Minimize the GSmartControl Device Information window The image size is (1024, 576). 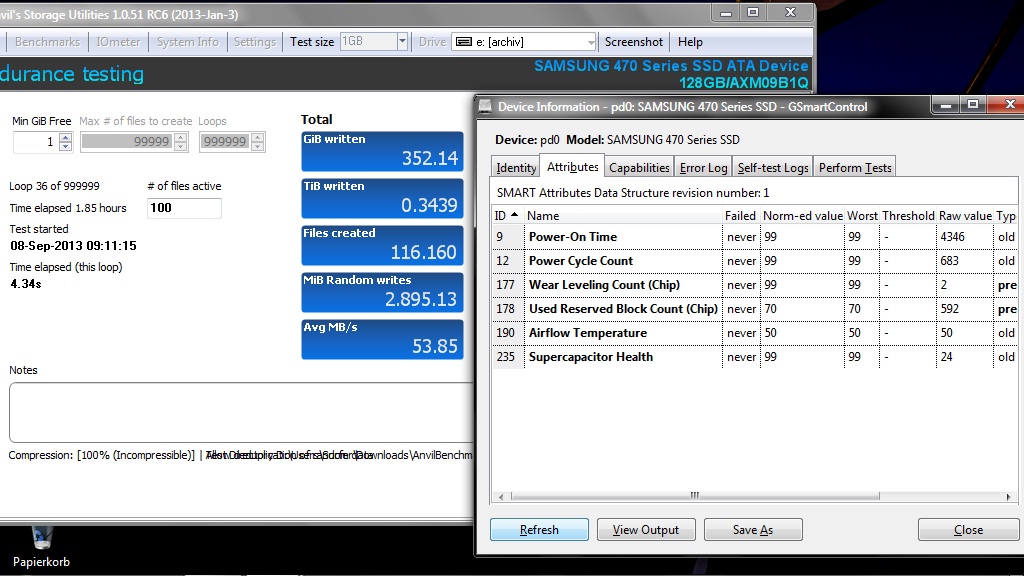(x=945, y=104)
